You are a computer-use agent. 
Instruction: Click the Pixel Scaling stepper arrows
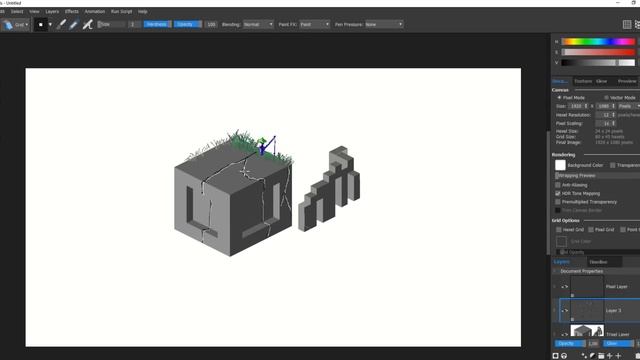tap(613, 123)
